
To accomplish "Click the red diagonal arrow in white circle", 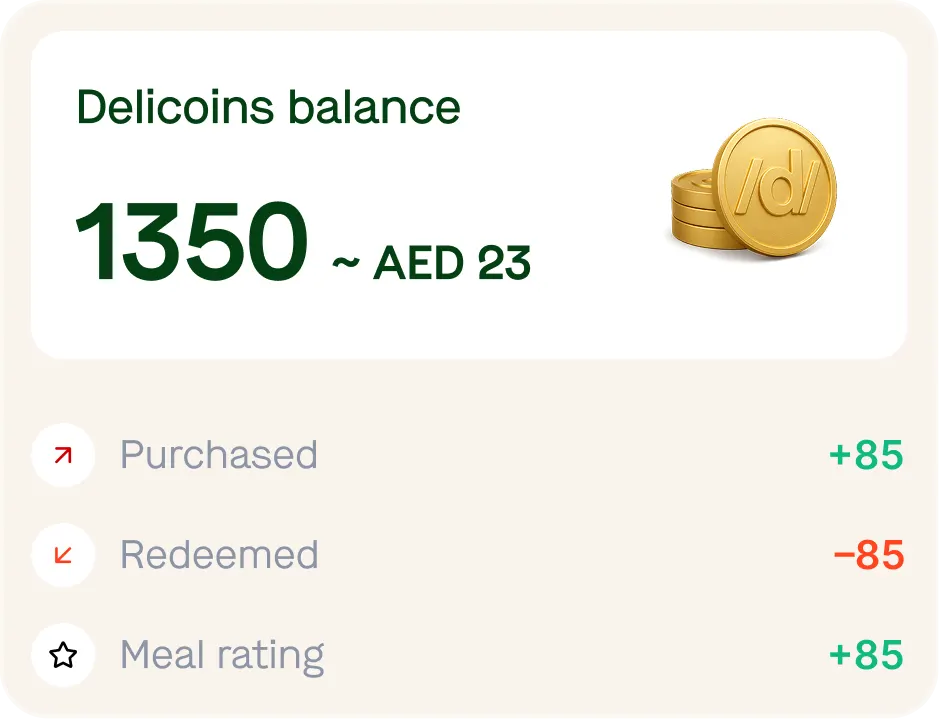I will point(62,455).
